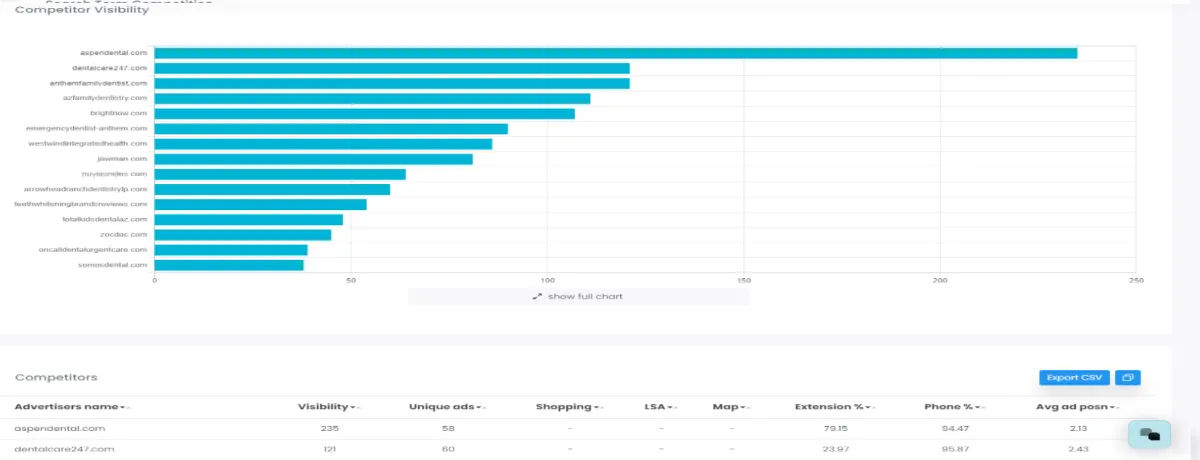Click the dentalcare247.com chart bar

click(x=392, y=68)
